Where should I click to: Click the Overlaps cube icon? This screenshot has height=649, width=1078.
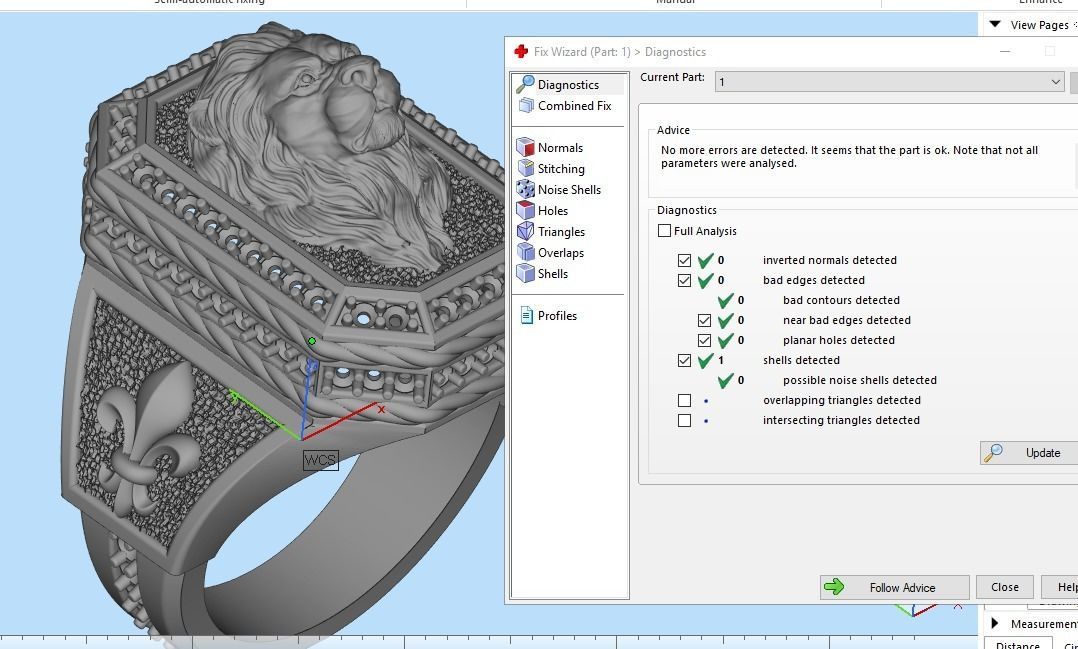click(x=525, y=252)
